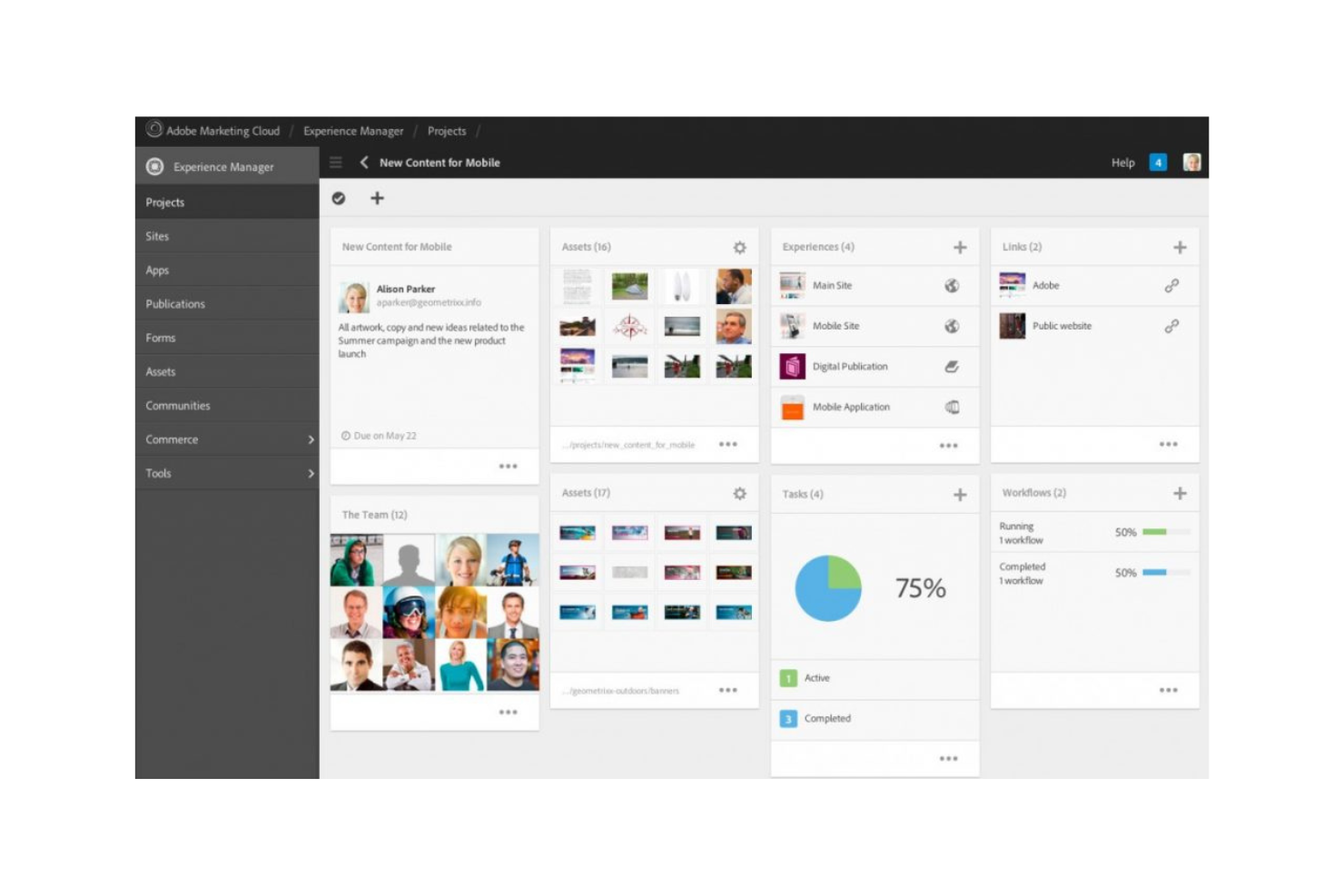Viewport: 1344px width, 896px height.
Task: Open the notifications badge showing 4
Action: [x=1158, y=162]
